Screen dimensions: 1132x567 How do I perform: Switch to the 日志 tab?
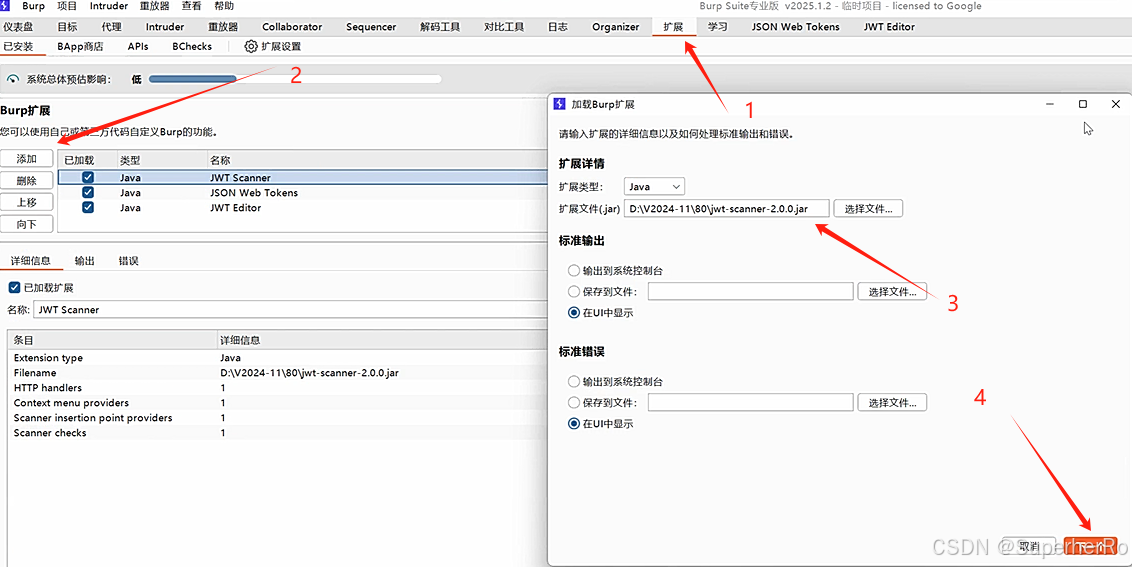click(557, 27)
